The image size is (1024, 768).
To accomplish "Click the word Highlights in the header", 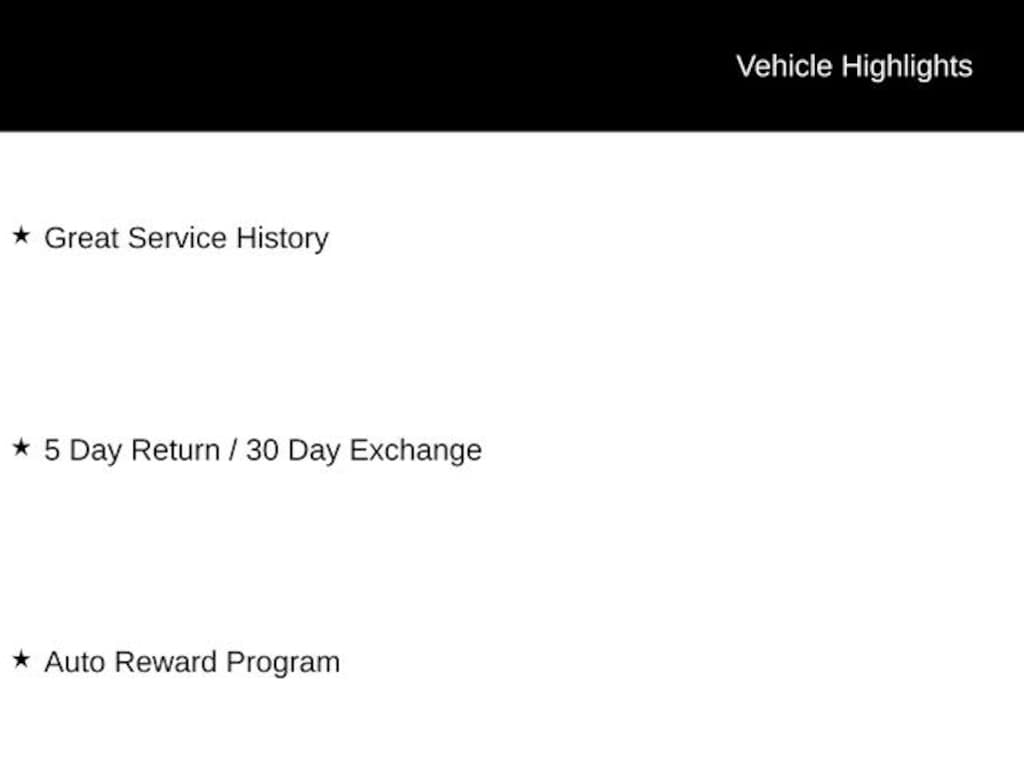I will (x=907, y=67).
